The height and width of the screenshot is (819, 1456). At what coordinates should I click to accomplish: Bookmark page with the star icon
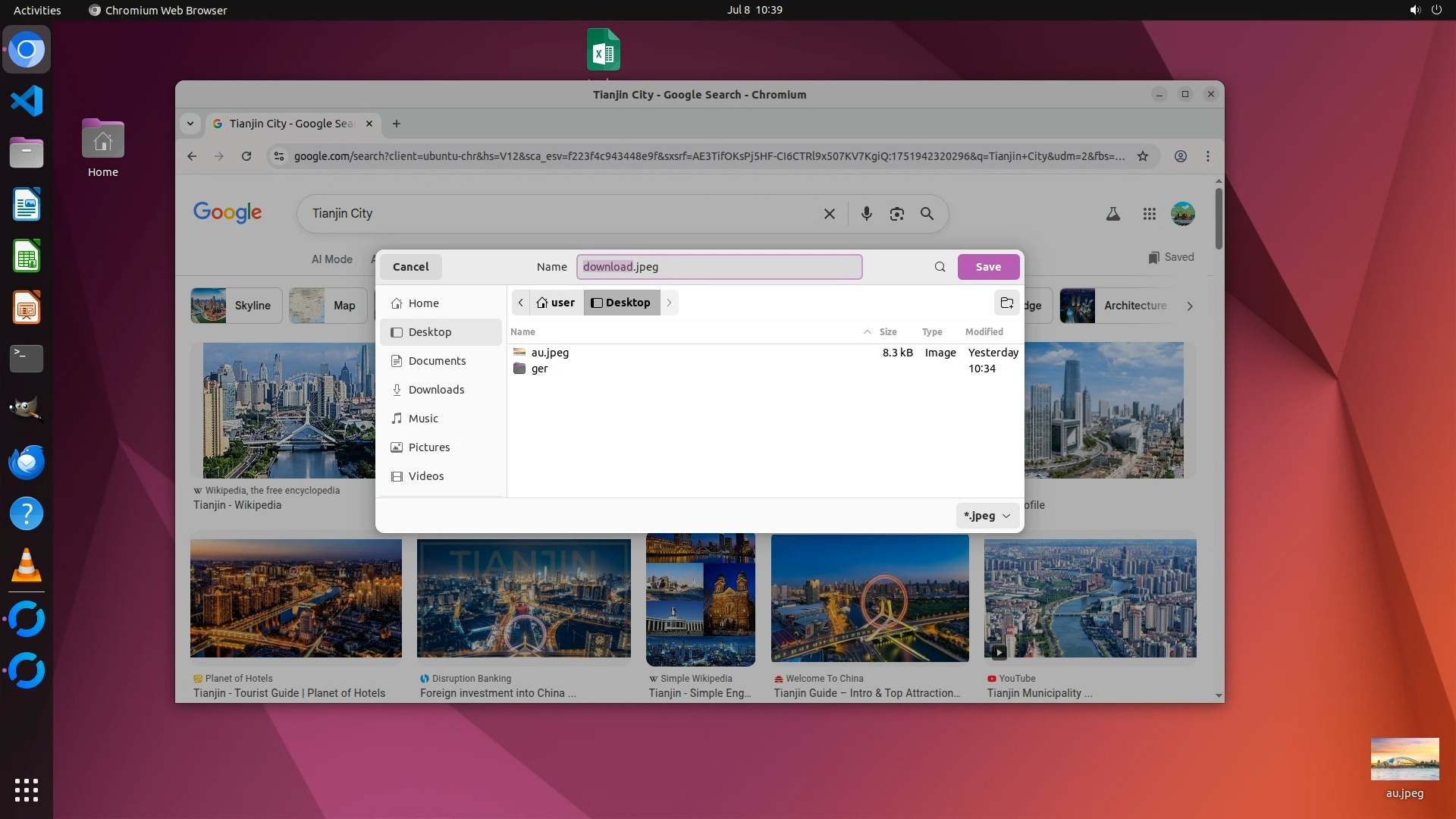pyautogui.click(x=1143, y=156)
